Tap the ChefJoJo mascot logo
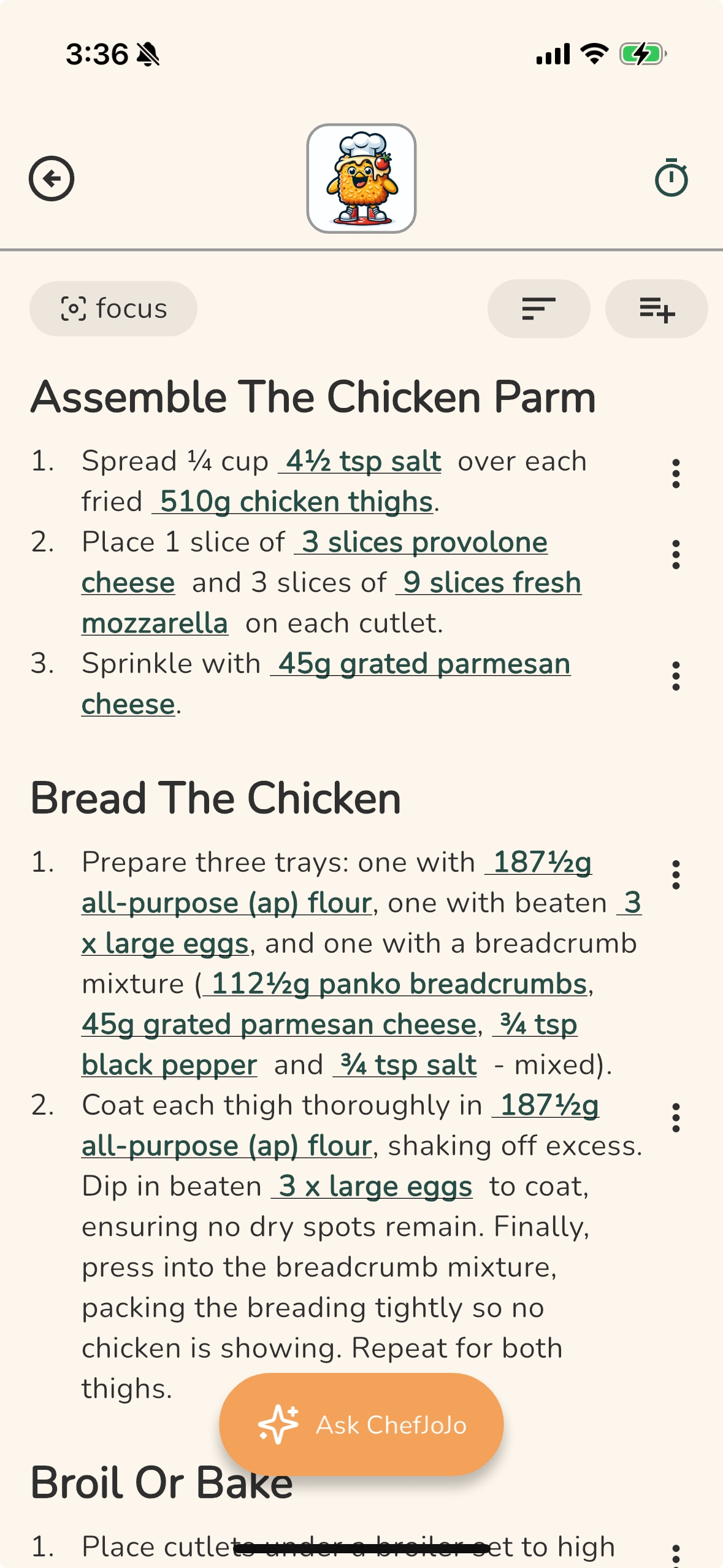Image resolution: width=723 pixels, height=1568 pixels. (361, 179)
